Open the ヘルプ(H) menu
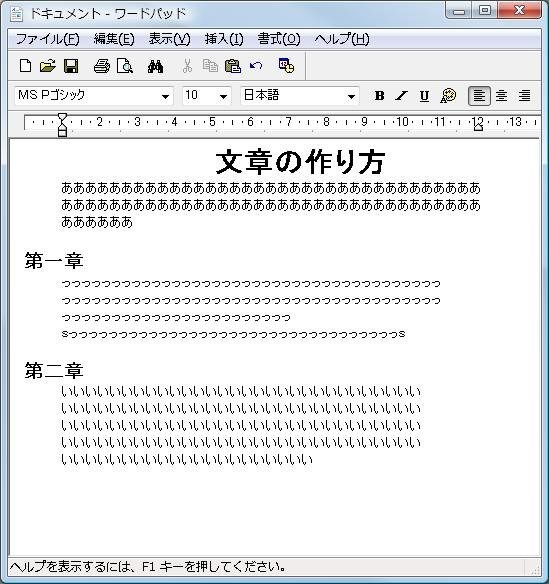This screenshot has width=549, height=584. click(x=342, y=39)
